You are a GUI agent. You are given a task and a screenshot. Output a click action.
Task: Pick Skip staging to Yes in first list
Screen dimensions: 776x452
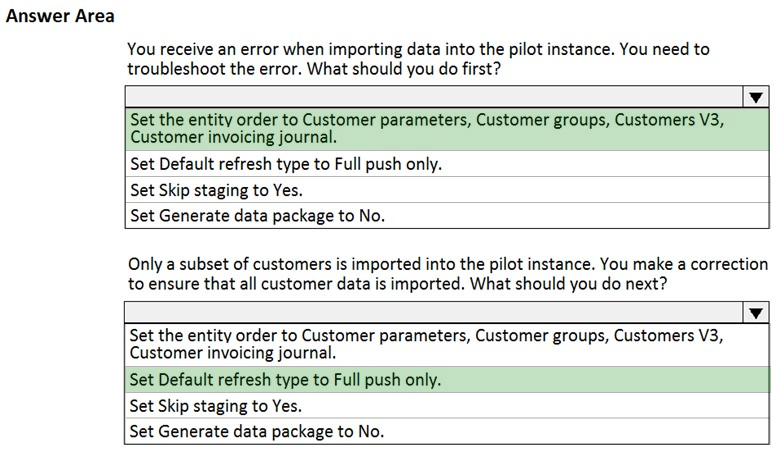447,190
